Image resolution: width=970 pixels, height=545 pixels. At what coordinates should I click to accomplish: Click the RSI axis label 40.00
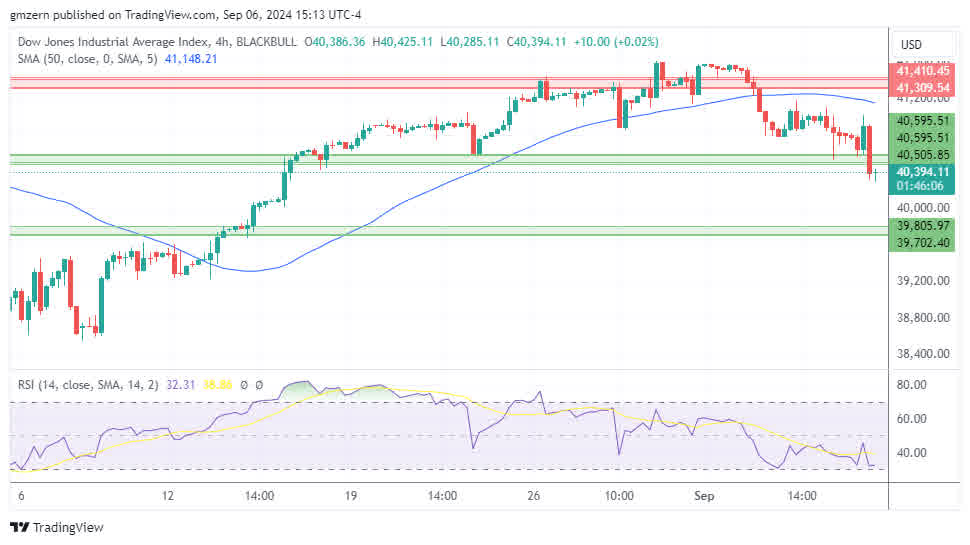(x=911, y=453)
